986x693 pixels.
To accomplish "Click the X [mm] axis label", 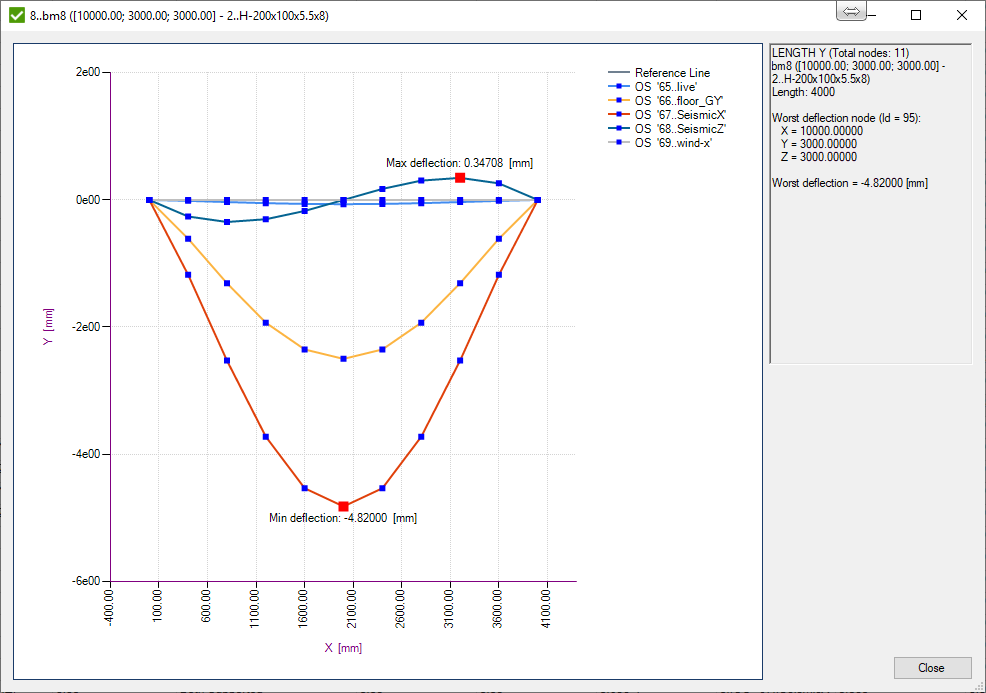I will coord(345,647).
